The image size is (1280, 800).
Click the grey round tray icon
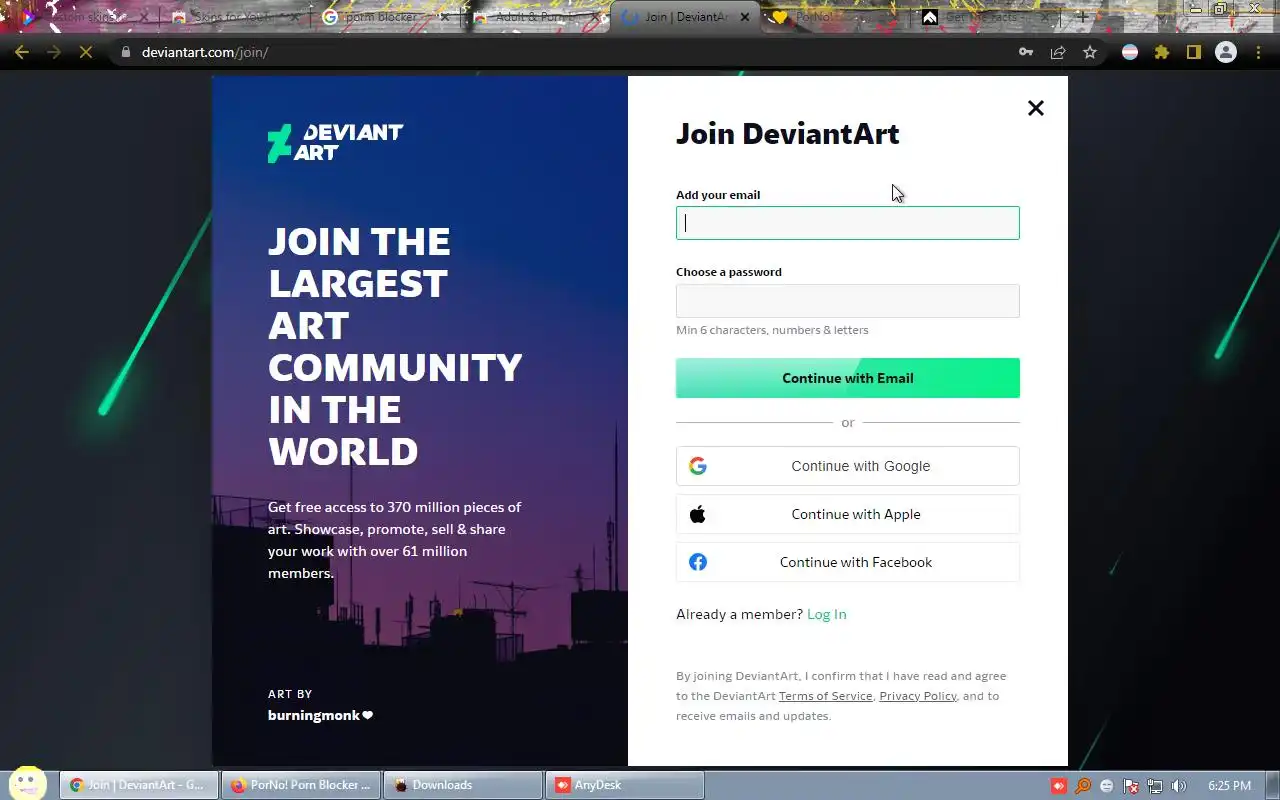click(1107, 786)
